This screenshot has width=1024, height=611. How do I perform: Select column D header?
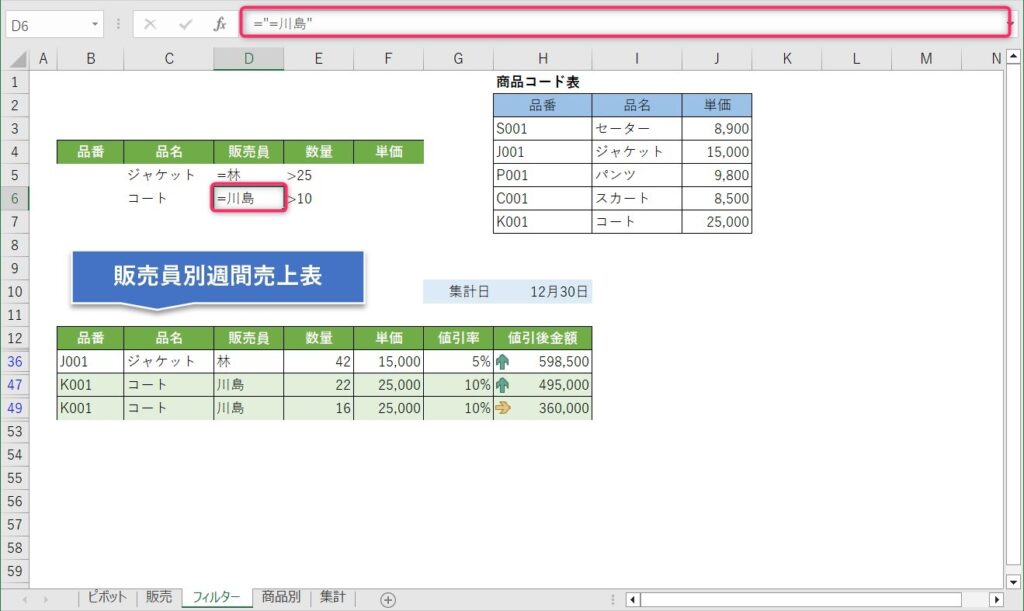pyautogui.click(x=248, y=60)
